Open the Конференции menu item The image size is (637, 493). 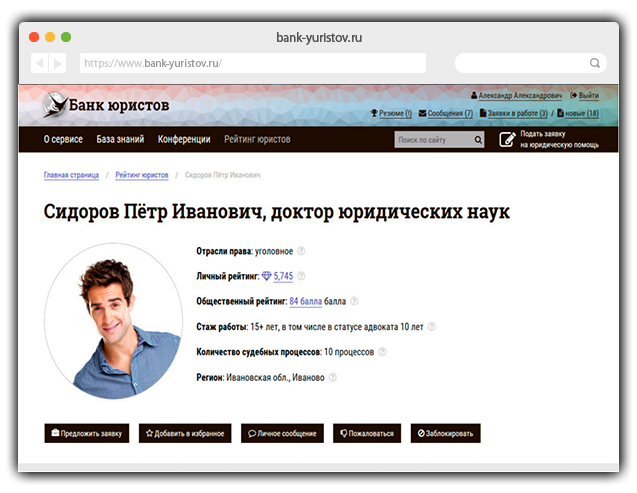point(184,139)
